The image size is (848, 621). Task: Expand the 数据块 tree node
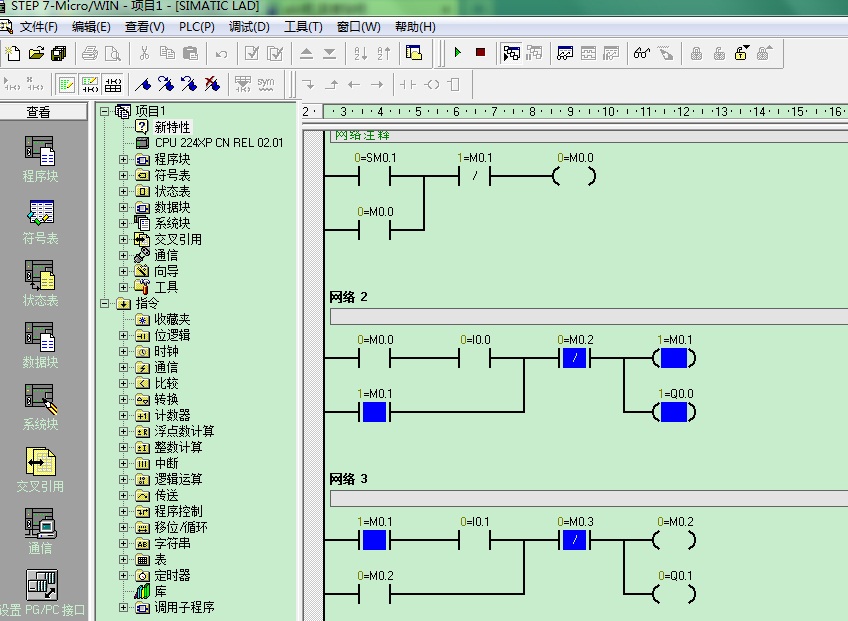(123, 207)
